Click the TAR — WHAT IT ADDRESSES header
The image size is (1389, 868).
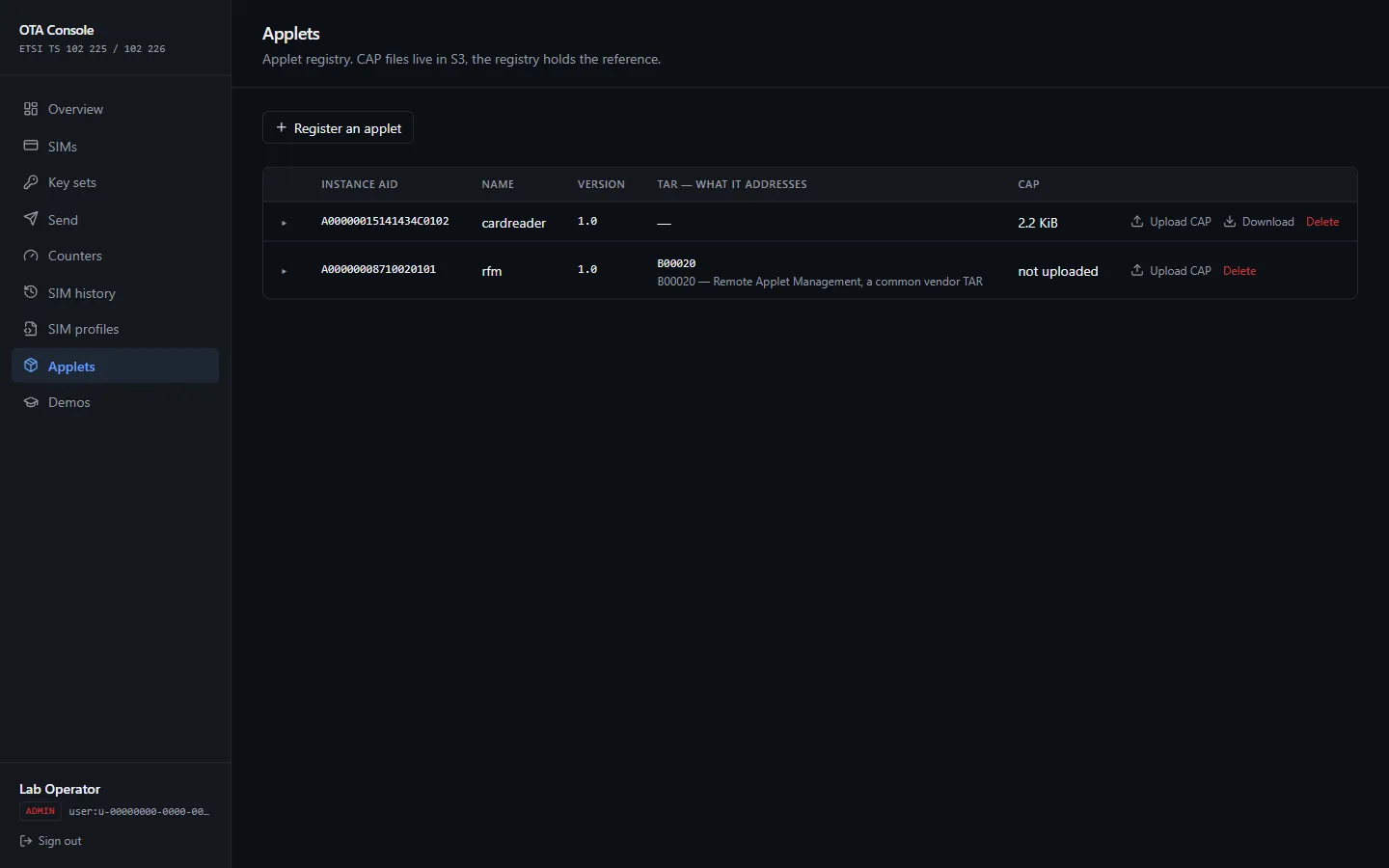coord(732,184)
